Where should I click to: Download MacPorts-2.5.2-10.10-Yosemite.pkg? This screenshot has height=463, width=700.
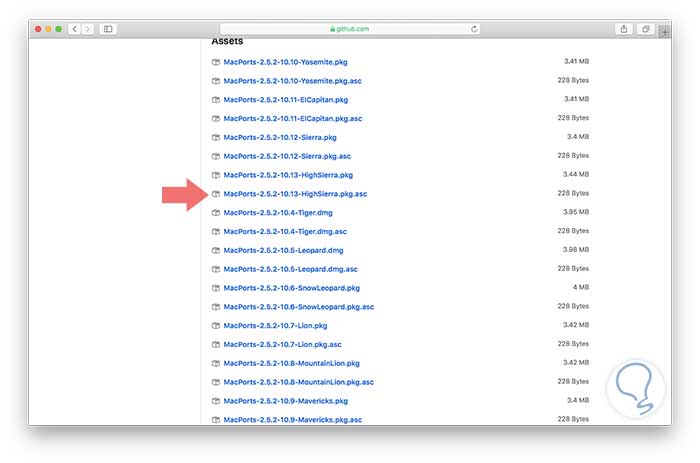(285, 62)
